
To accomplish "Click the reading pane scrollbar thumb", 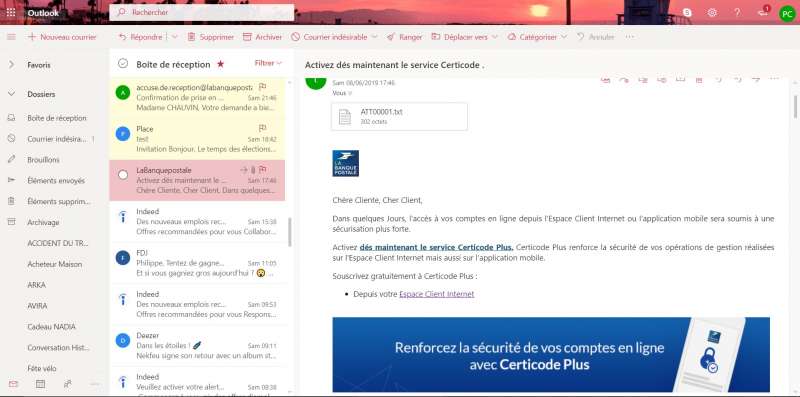I will 795,106.
